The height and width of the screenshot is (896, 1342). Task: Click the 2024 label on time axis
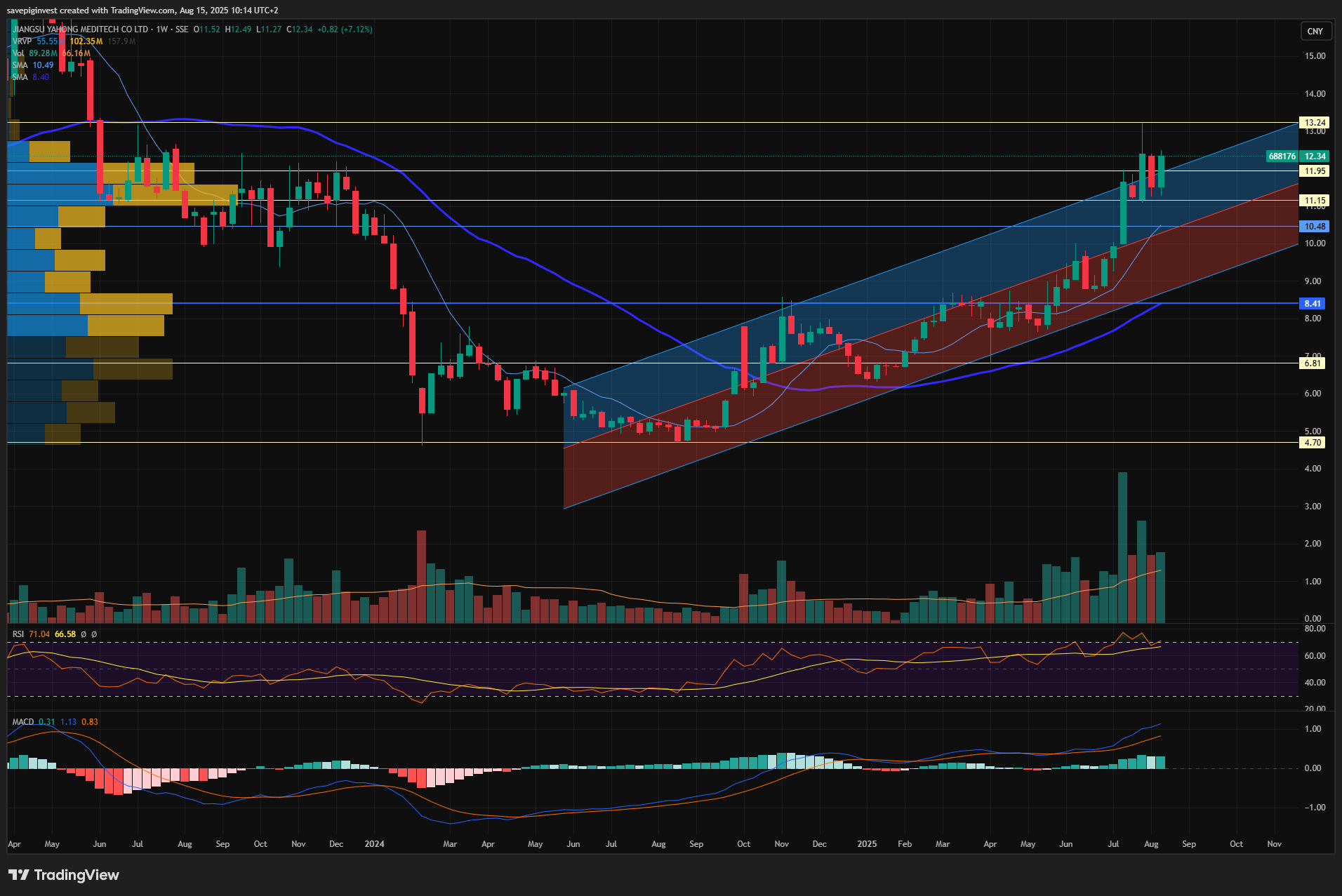coord(374,844)
